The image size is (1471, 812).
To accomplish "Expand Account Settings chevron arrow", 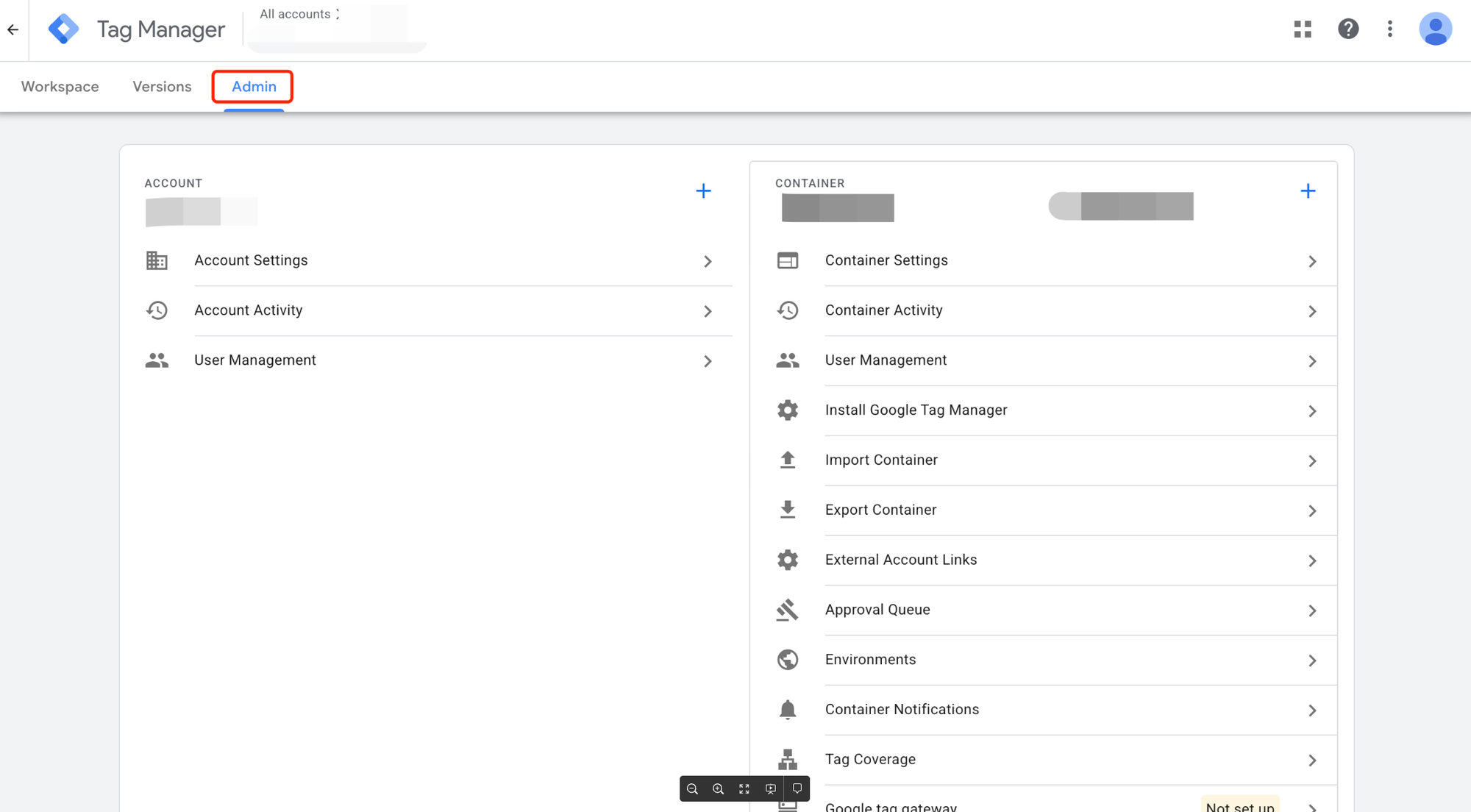I will pos(708,262).
